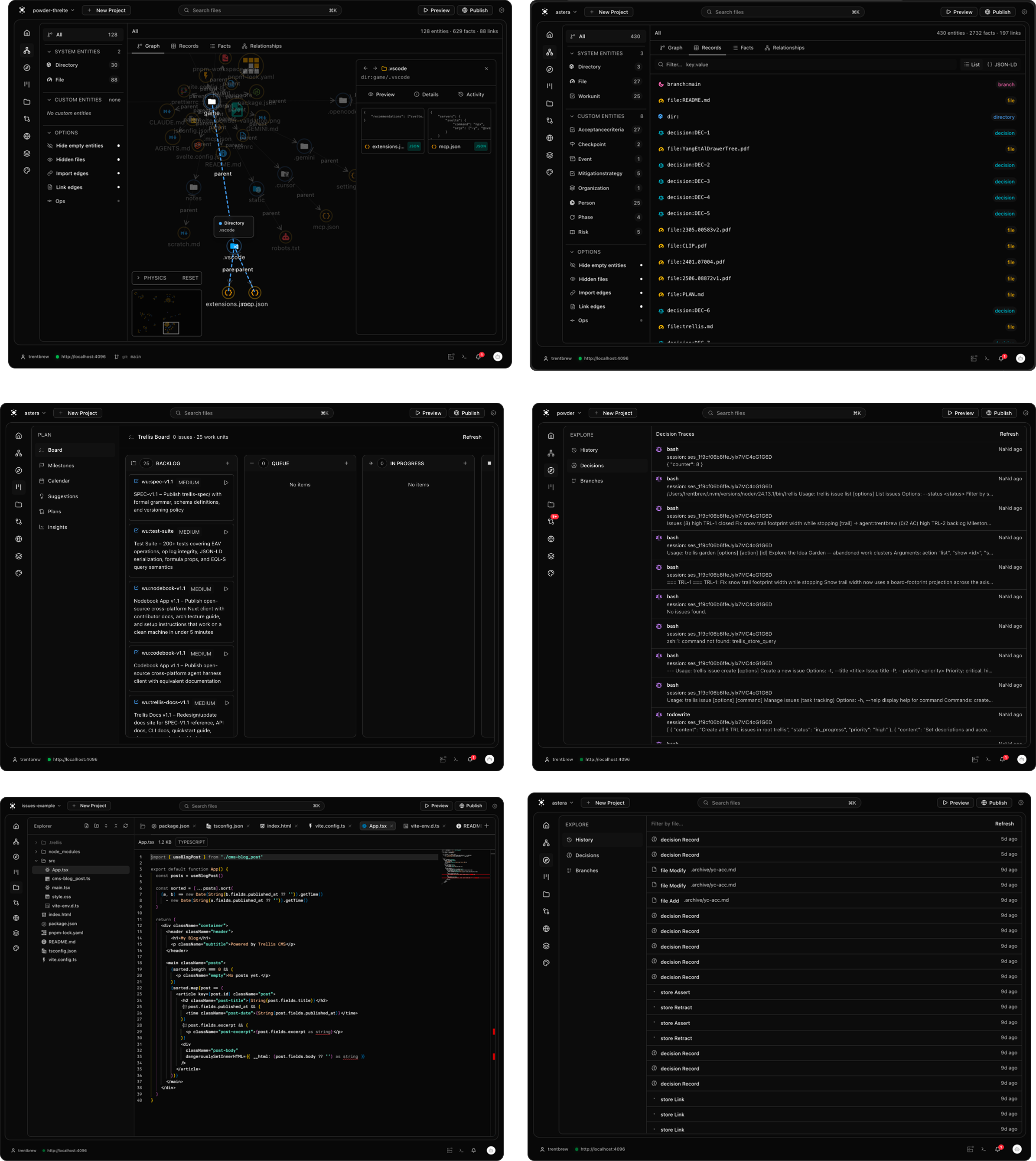Click new folder icon in Explorer header
Image resolution: width=1036 pixels, height=1161 pixels.
click(96, 825)
